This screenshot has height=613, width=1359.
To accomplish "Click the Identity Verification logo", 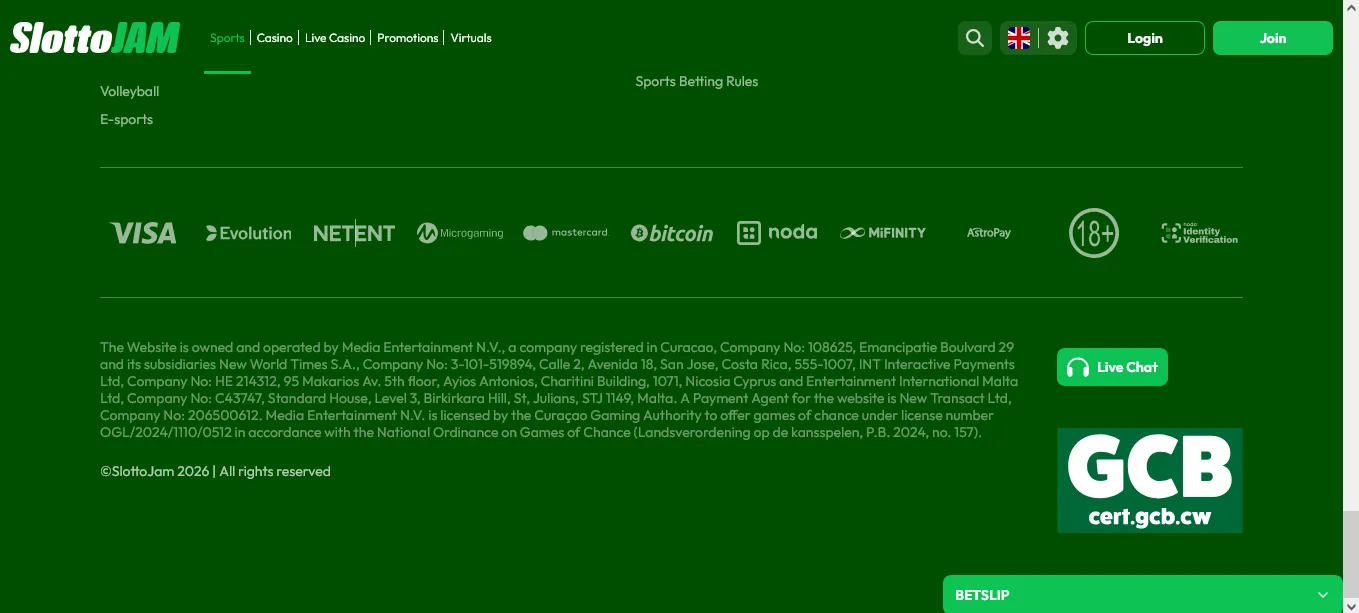I will [1199, 233].
